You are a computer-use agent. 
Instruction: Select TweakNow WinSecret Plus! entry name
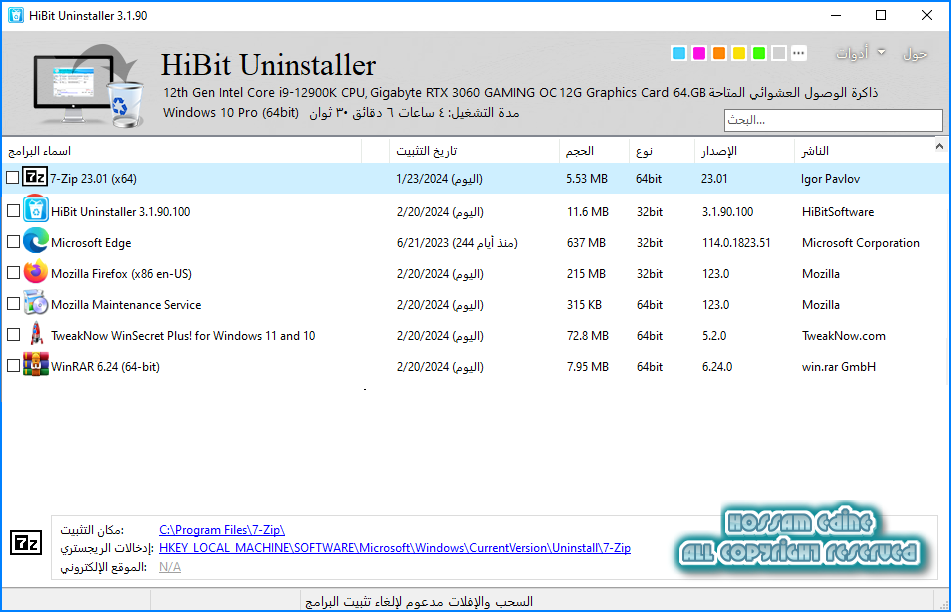tap(183, 335)
